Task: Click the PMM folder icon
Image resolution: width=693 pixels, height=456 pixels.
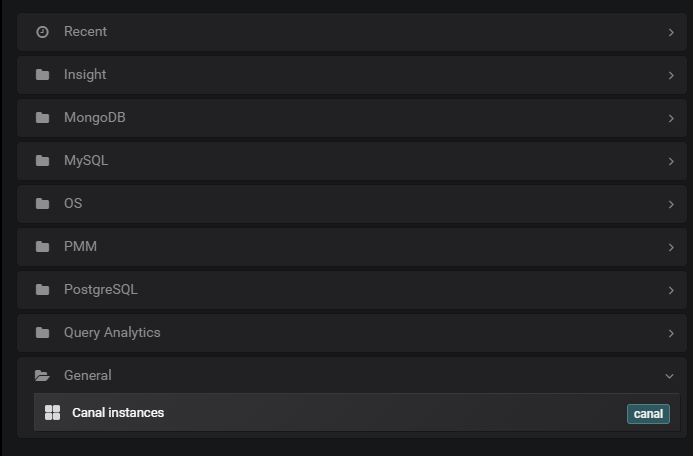Action: tap(42, 247)
